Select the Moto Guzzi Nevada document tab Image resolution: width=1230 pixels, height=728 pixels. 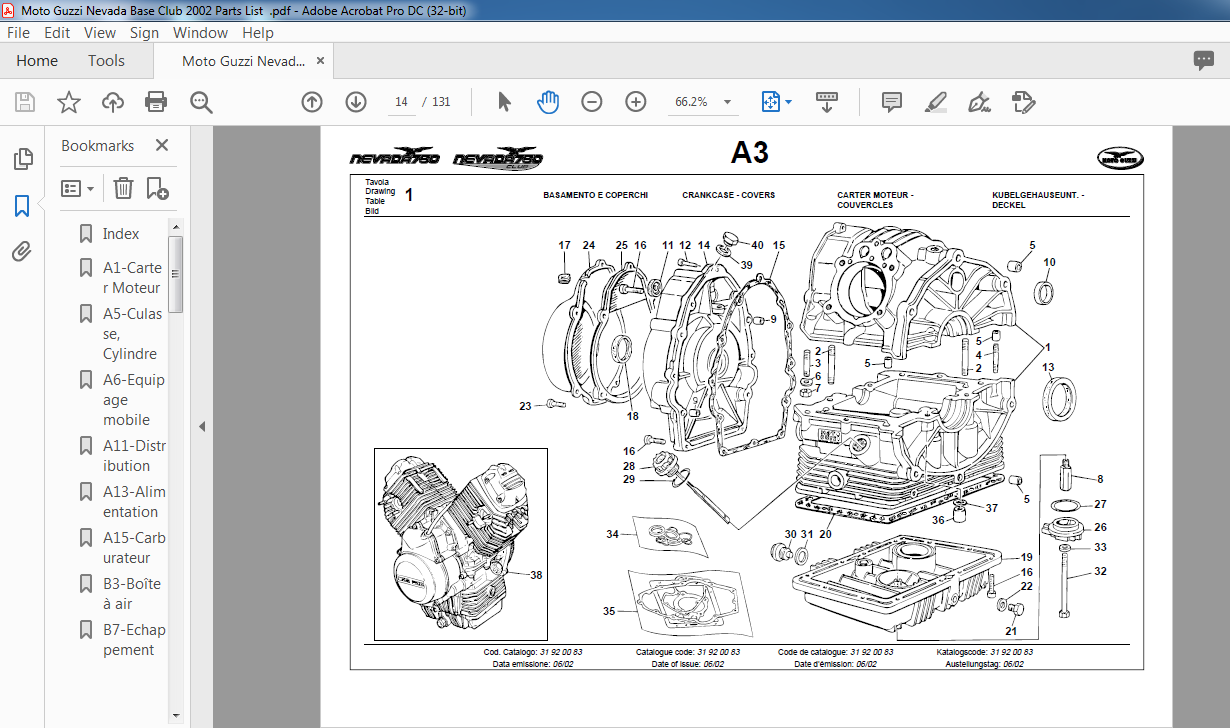pyautogui.click(x=243, y=61)
